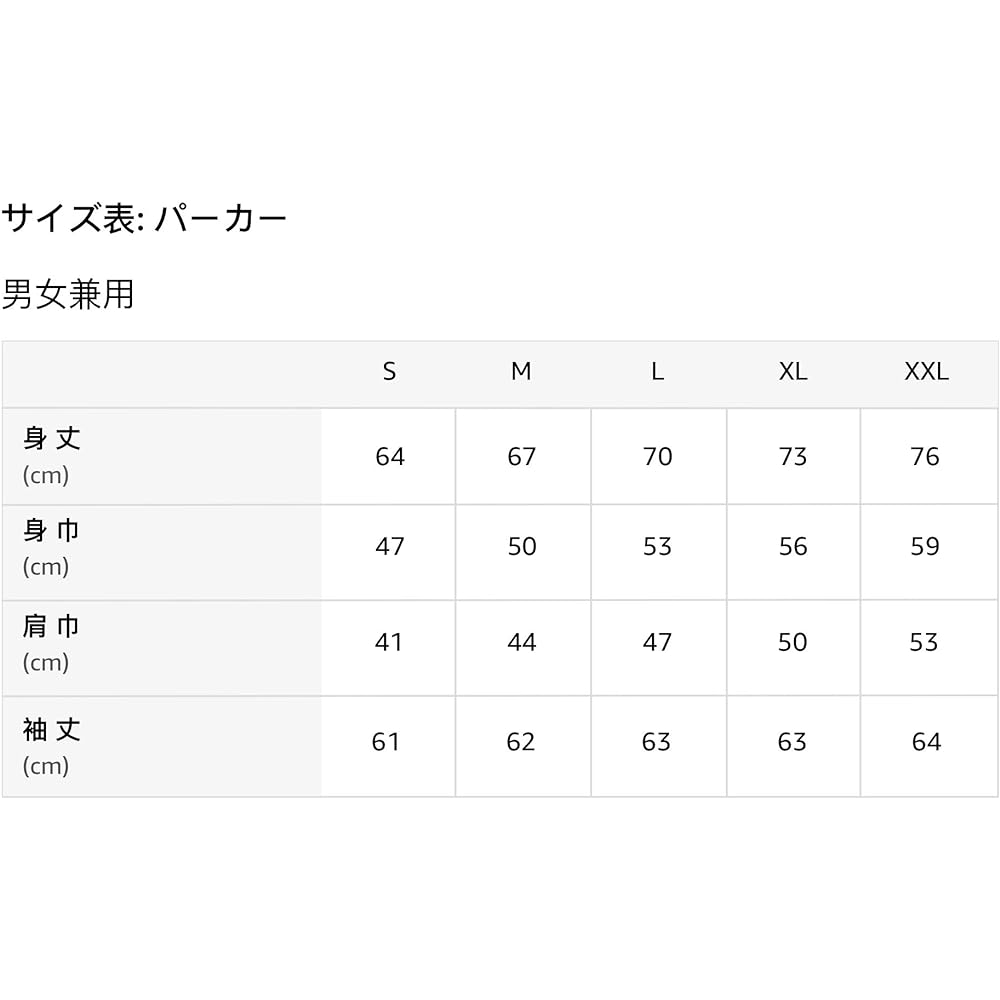Select the 身丈 (cm) row label
This screenshot has width=1000, height=1000.
52,455
